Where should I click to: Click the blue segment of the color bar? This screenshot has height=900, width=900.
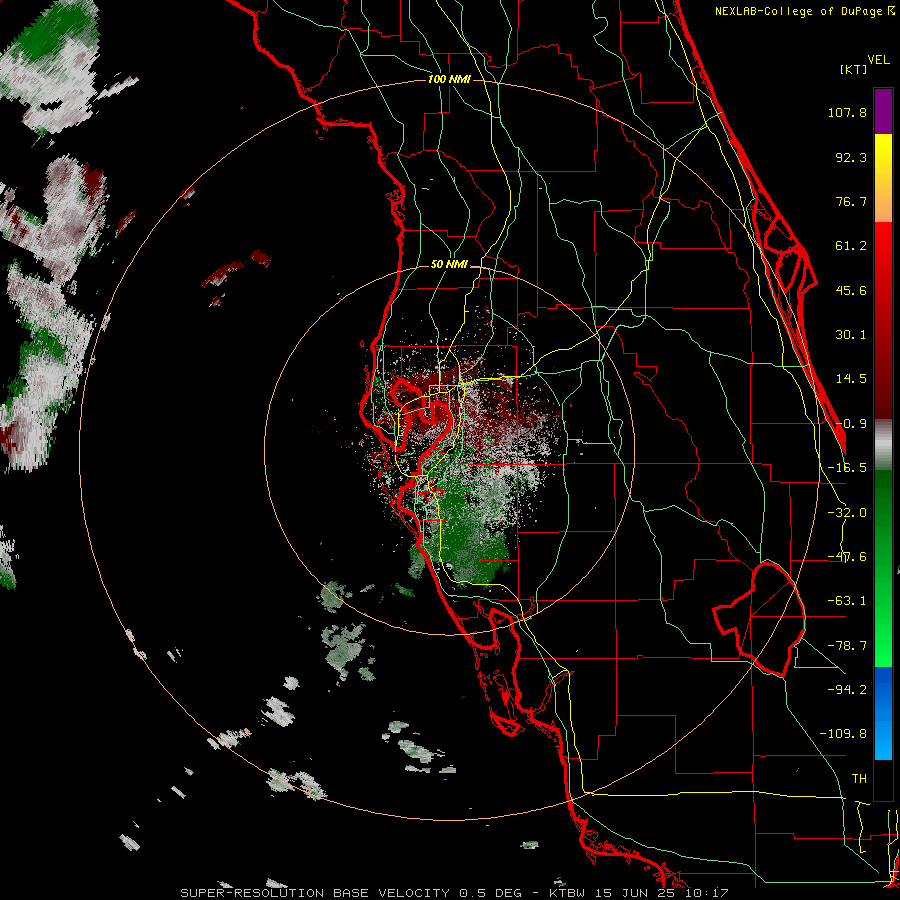[x=883, y=713]
